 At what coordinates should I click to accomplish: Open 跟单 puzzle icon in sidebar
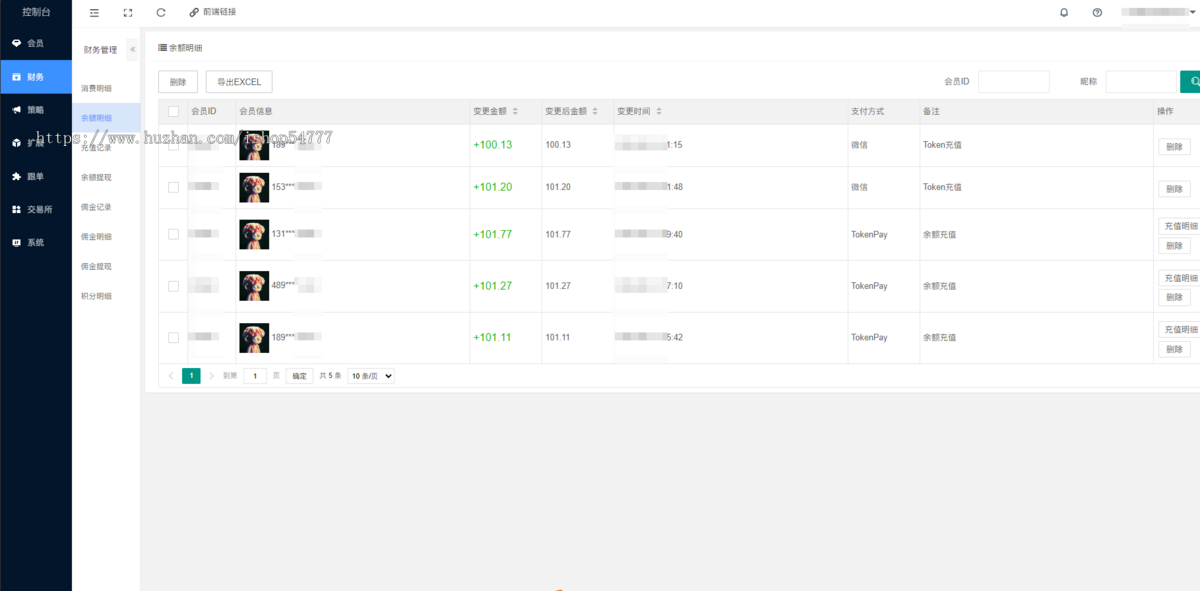coord(16,176)
